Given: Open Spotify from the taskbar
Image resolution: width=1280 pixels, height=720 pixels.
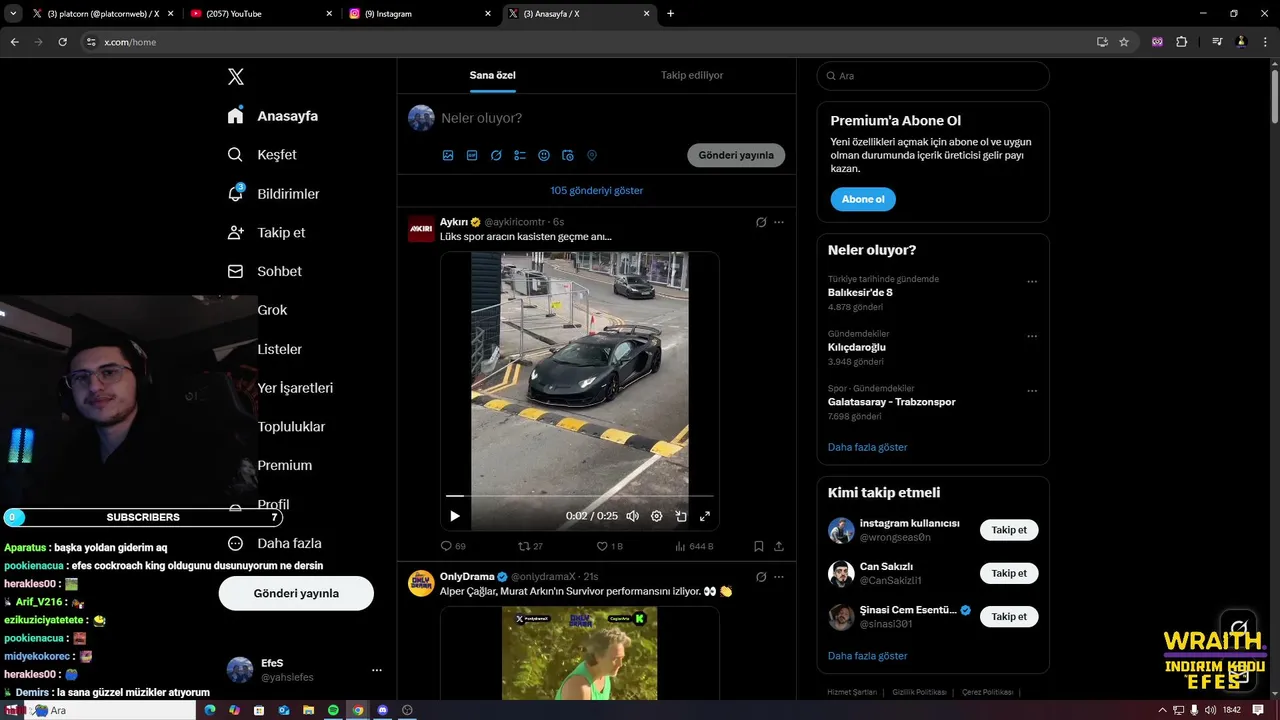Looking at the screenshot, I should tap(333, 710).
